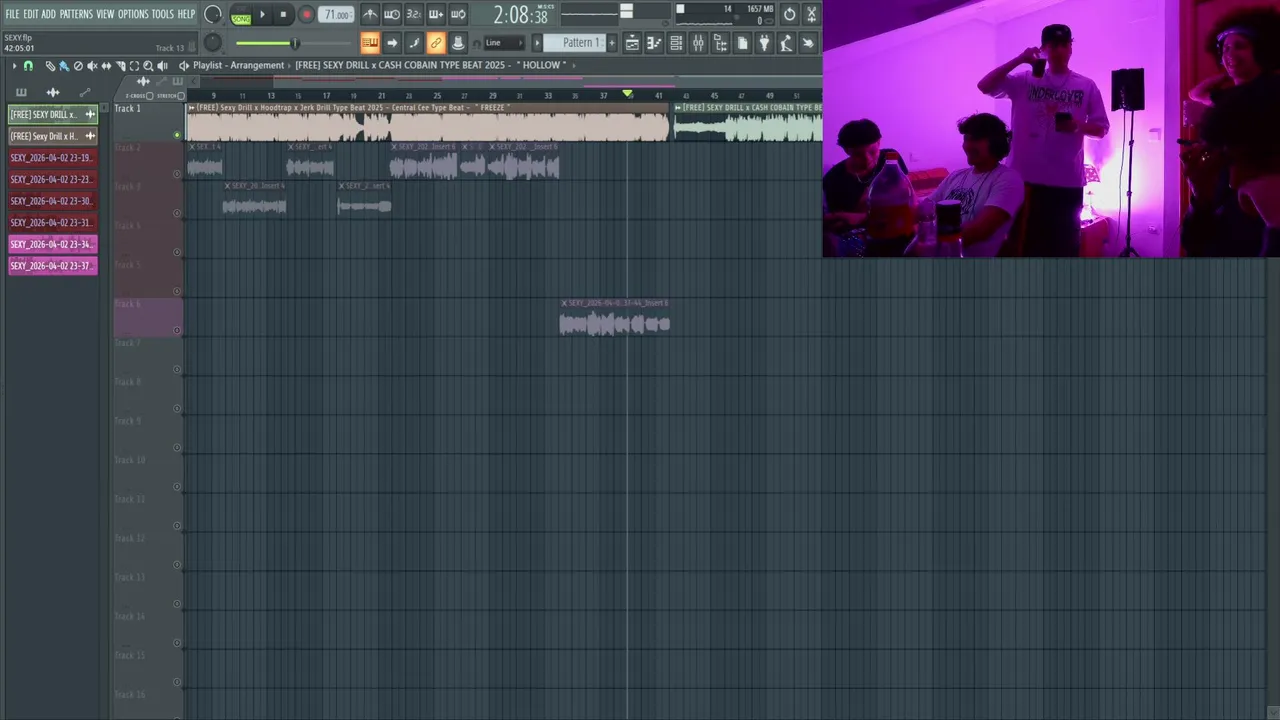This screenshot has height=720, width=1280.
Task: Click the Play transport button
Action: (263, 15)
